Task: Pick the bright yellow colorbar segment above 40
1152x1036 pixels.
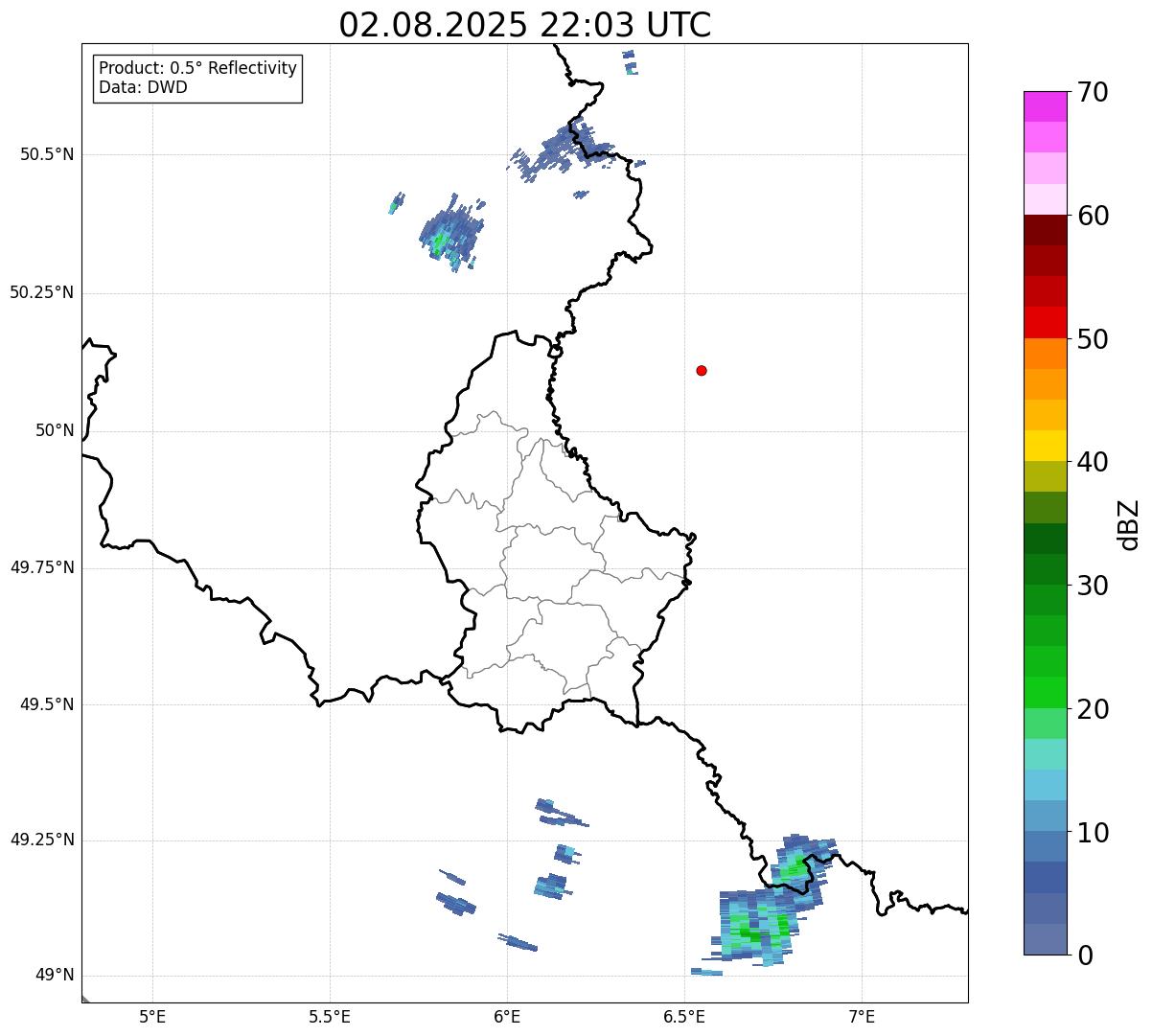Action: 1045,446
